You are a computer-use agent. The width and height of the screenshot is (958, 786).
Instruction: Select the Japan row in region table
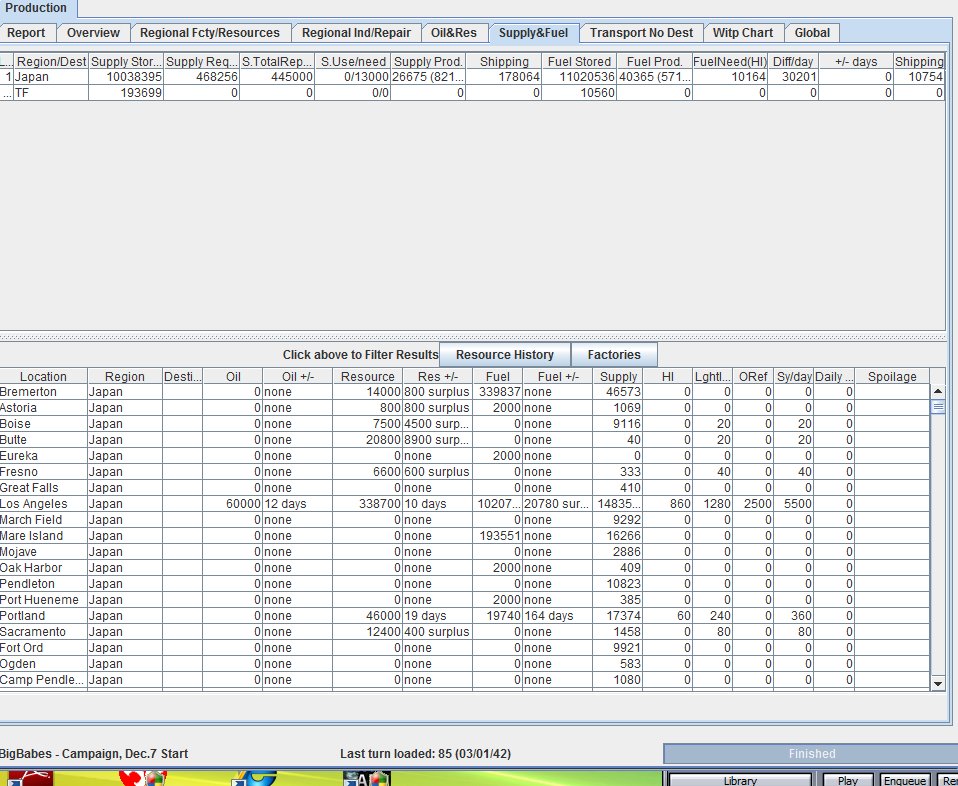pos(472,77)
